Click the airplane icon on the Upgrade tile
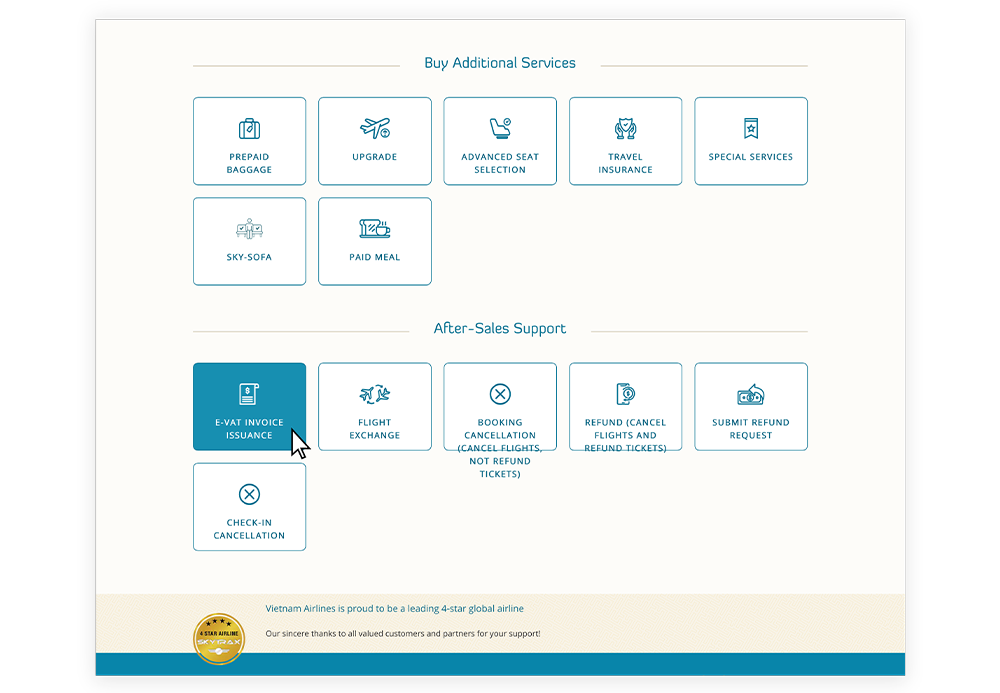 pos(374,128)
